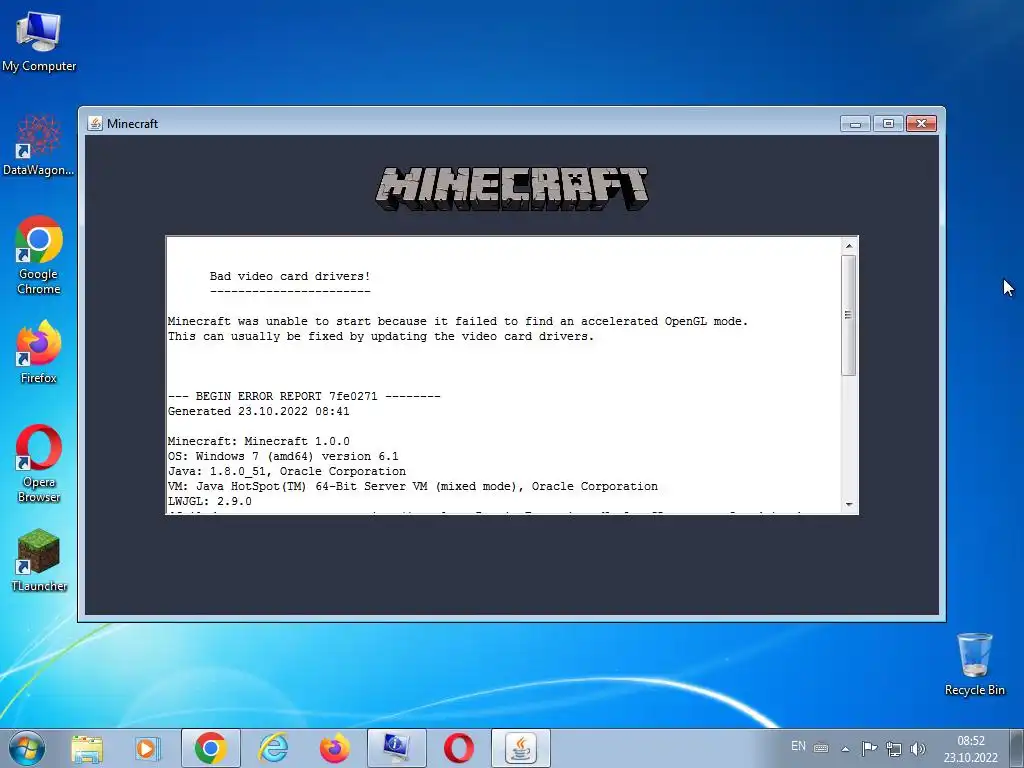Open the Recycle Bin
1024x768 pixels.
(974, 664)
